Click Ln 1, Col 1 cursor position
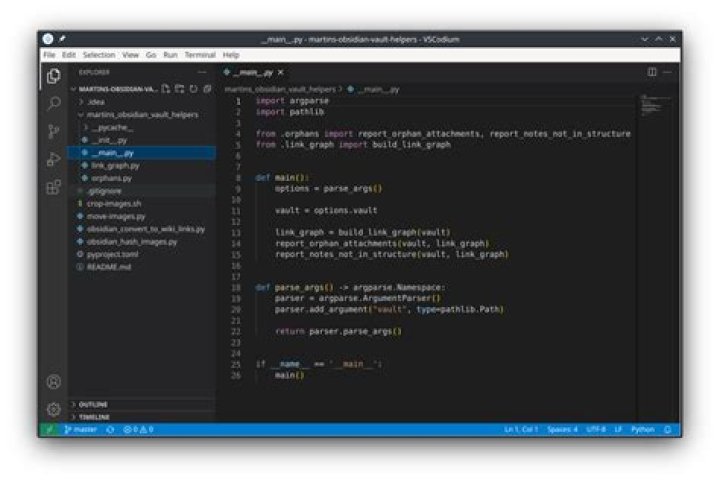 [521, 429]
